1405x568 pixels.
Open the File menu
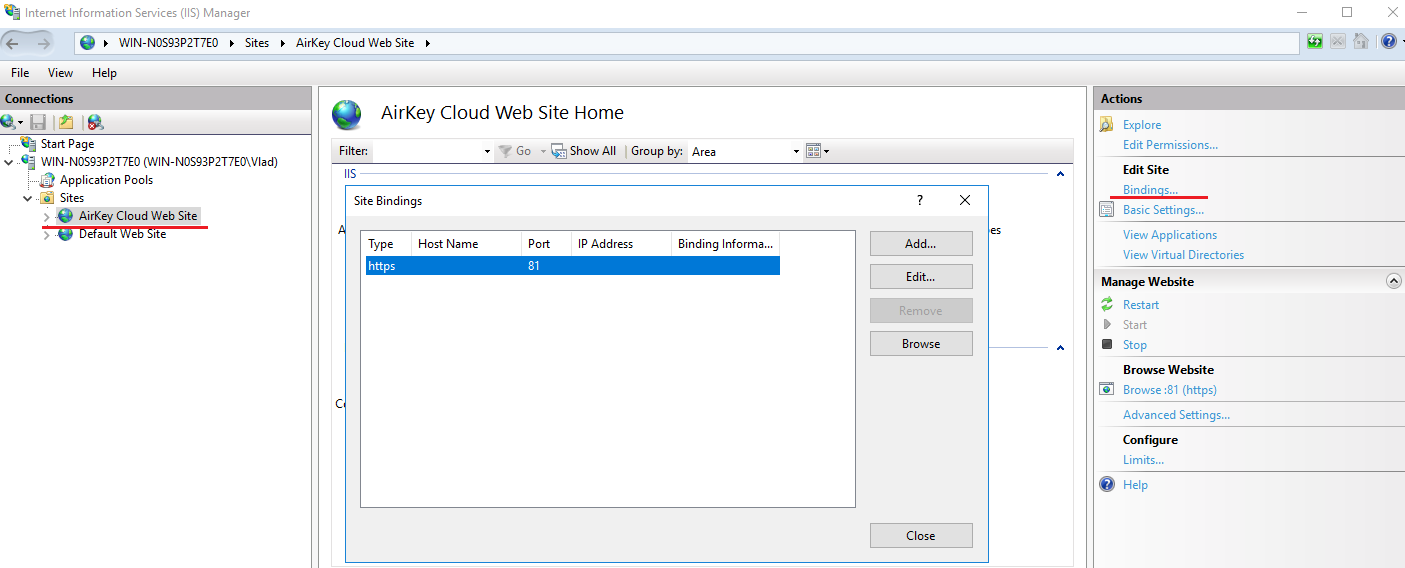coord(20,73)
